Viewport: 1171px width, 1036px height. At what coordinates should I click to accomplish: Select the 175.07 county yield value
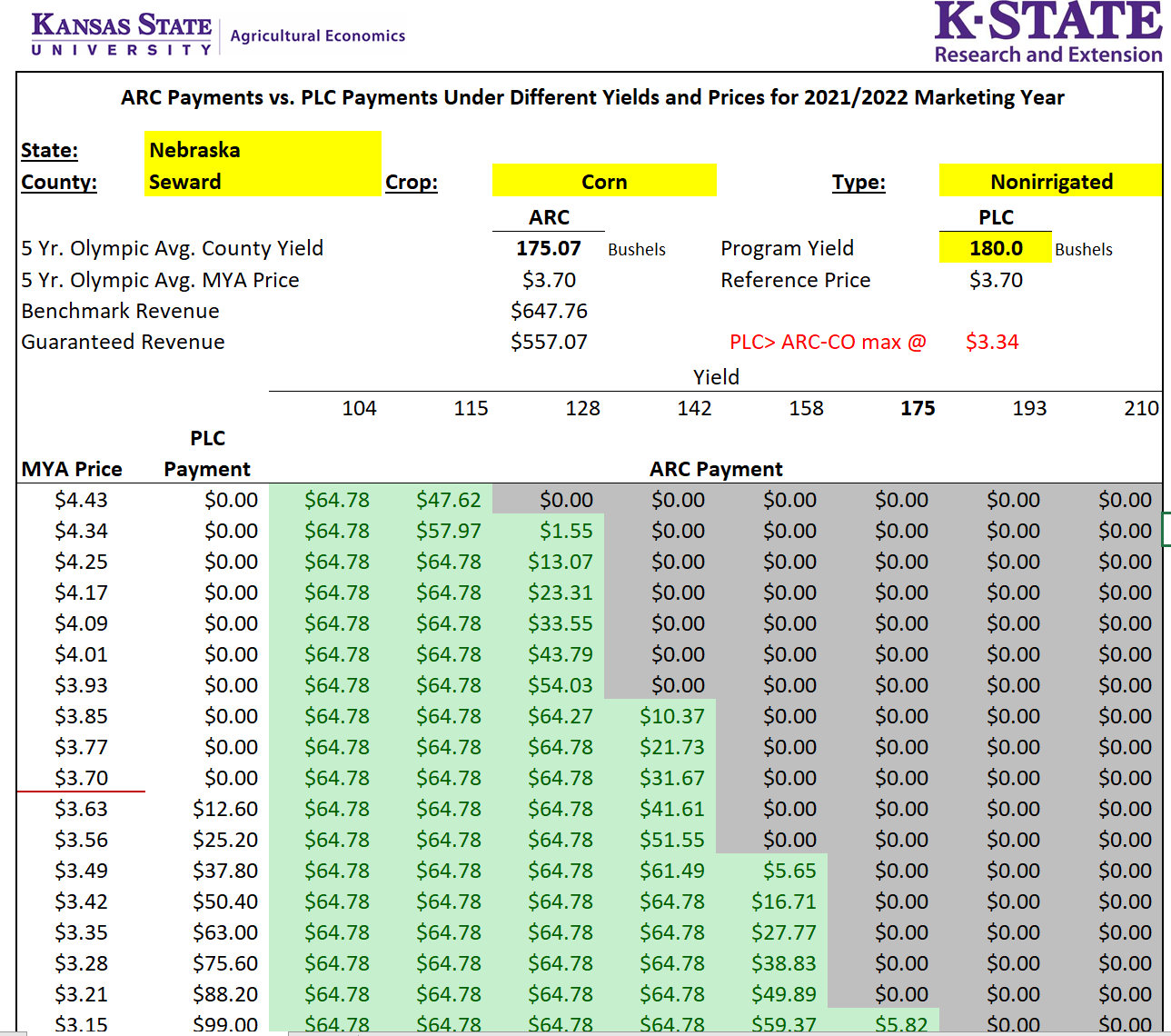point(549,248)
